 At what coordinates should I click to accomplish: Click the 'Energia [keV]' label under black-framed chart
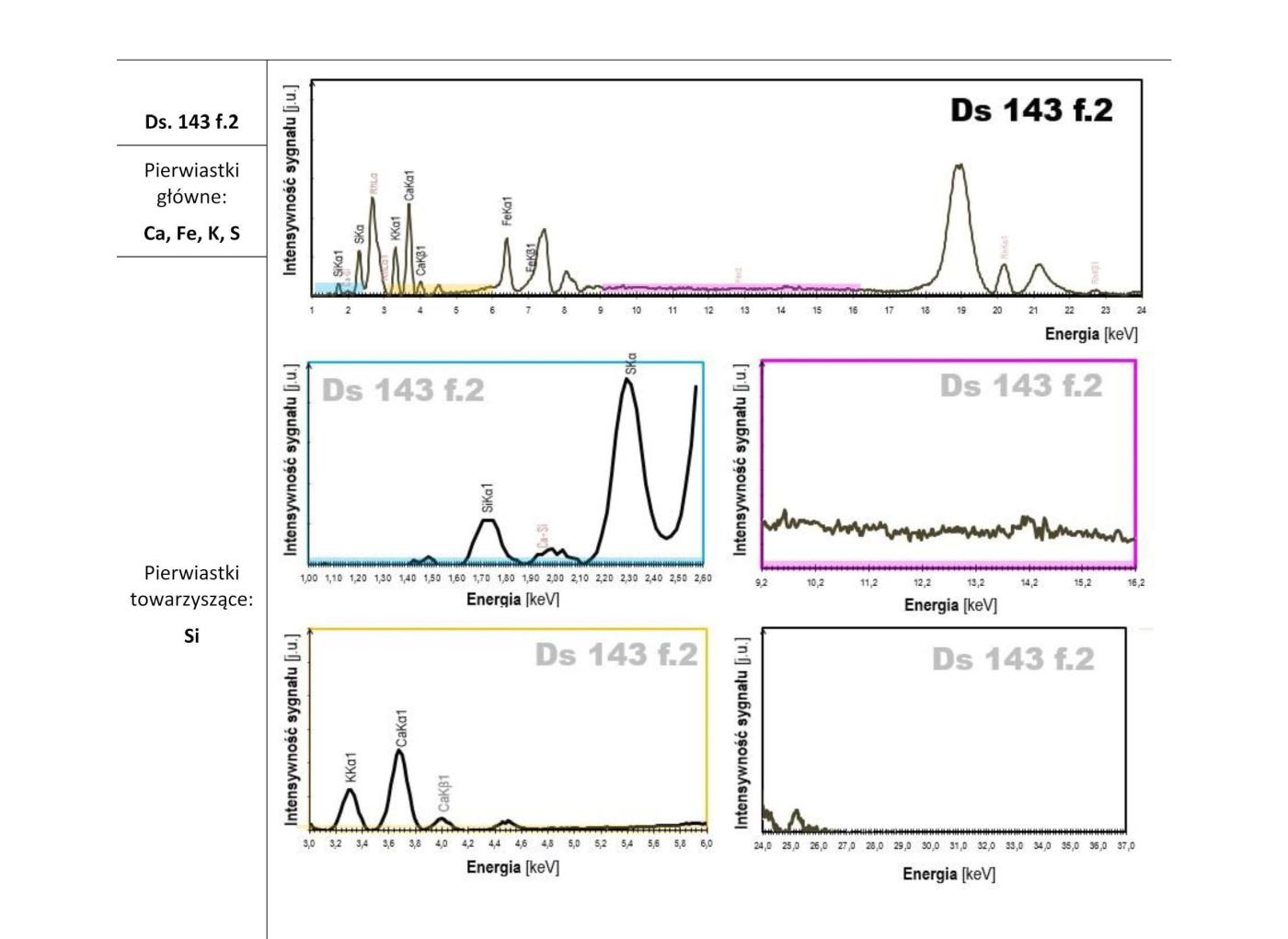tap(949, 874)
